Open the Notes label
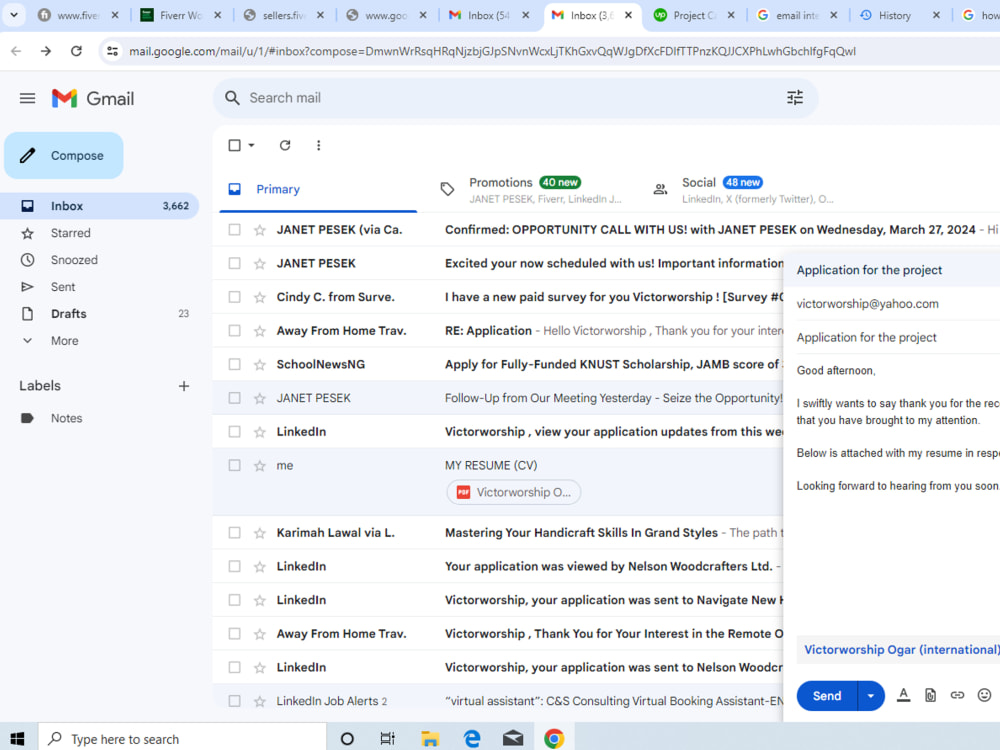 (x=100, y=418)
